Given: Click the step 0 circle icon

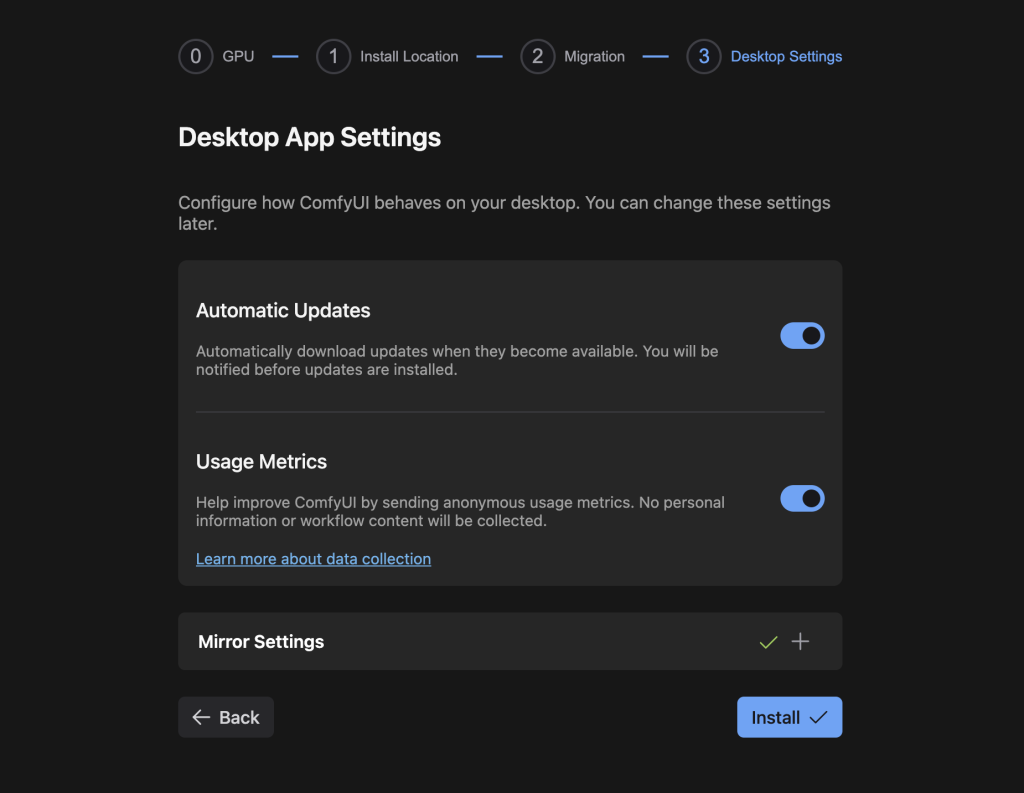Looking at the screenshot, I should pos(196,57).
